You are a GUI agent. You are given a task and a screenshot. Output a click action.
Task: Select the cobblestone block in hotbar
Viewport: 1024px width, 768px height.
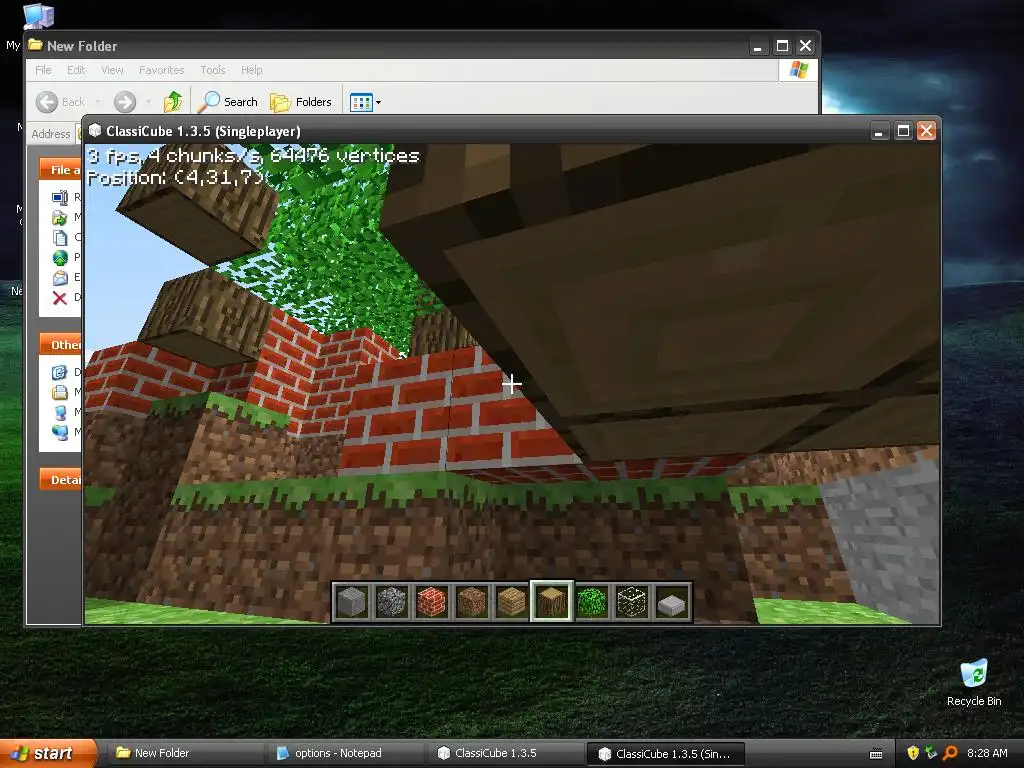[391, 601]
